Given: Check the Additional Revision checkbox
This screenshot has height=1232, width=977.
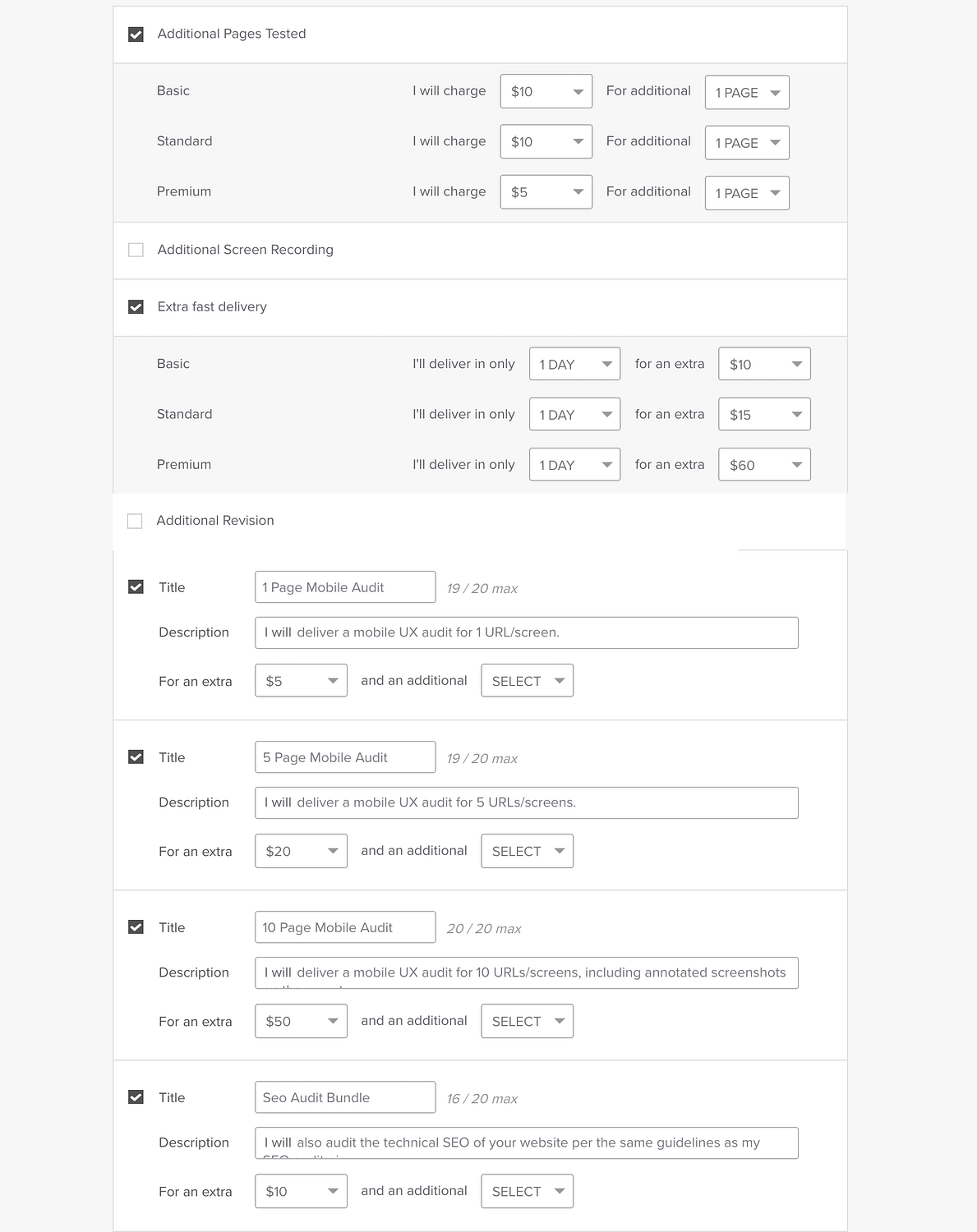Looking at the screenshot, I should [x=136, y=521].
